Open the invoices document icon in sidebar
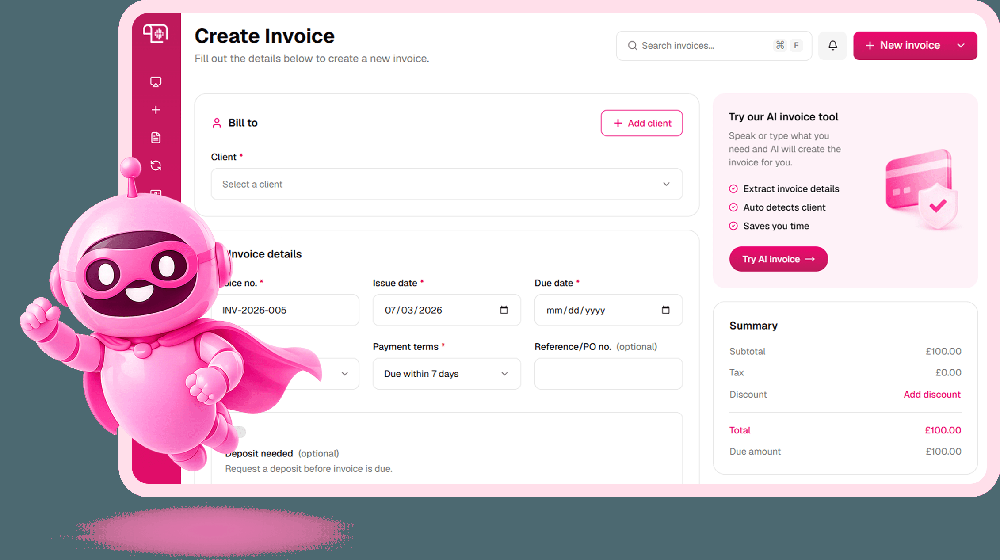1000x560 pixels. pos(156,138)
